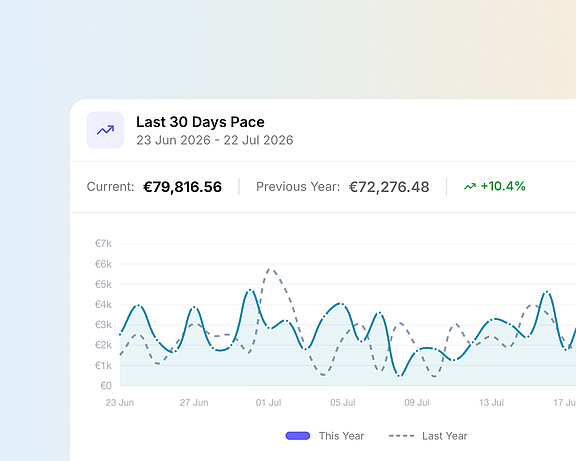Click the '13 Jul' x-axis label
This screenshot has height=461, width=576.
point(492,403)
